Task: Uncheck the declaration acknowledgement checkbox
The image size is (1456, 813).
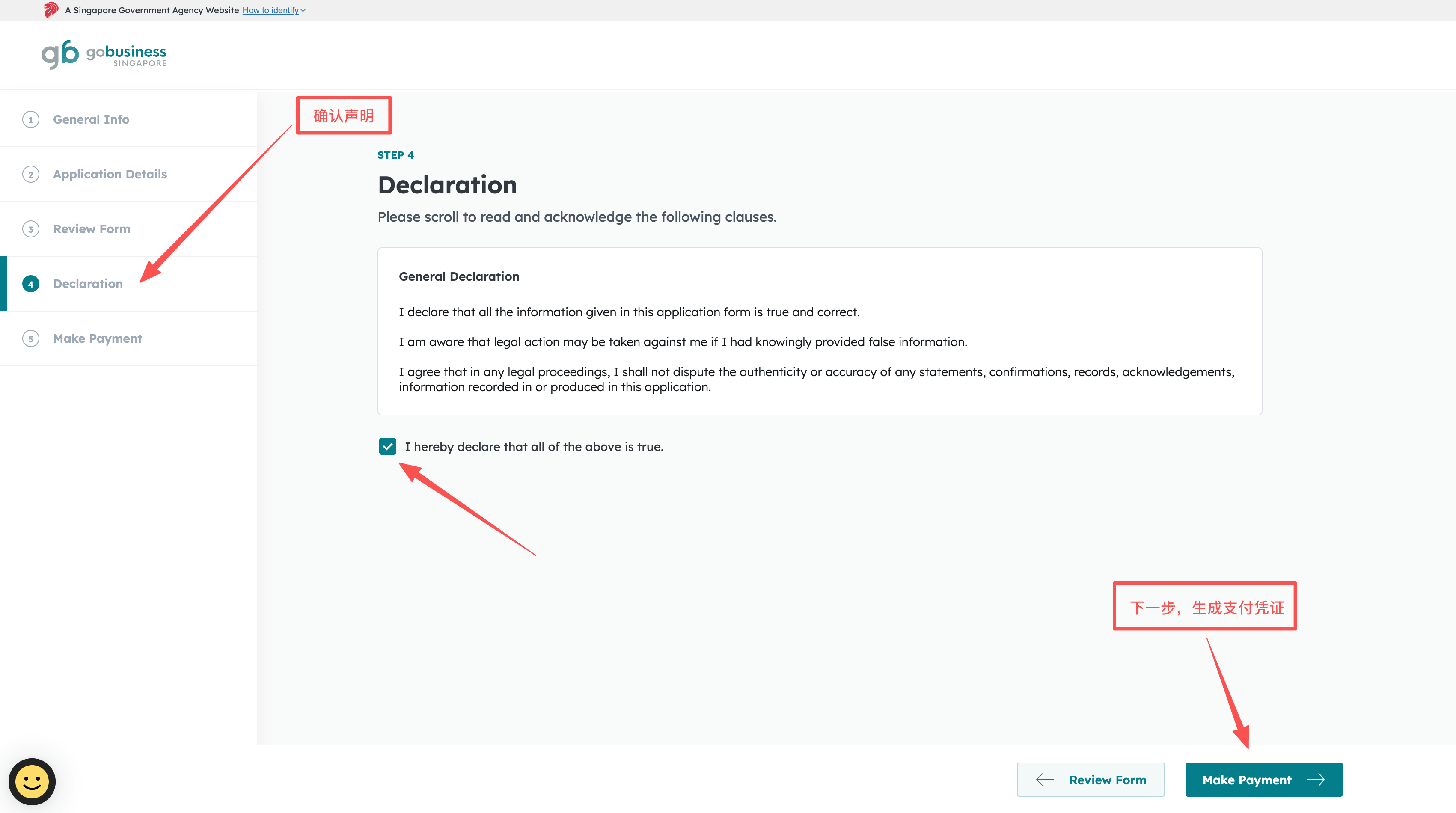Action: [388, 446]
